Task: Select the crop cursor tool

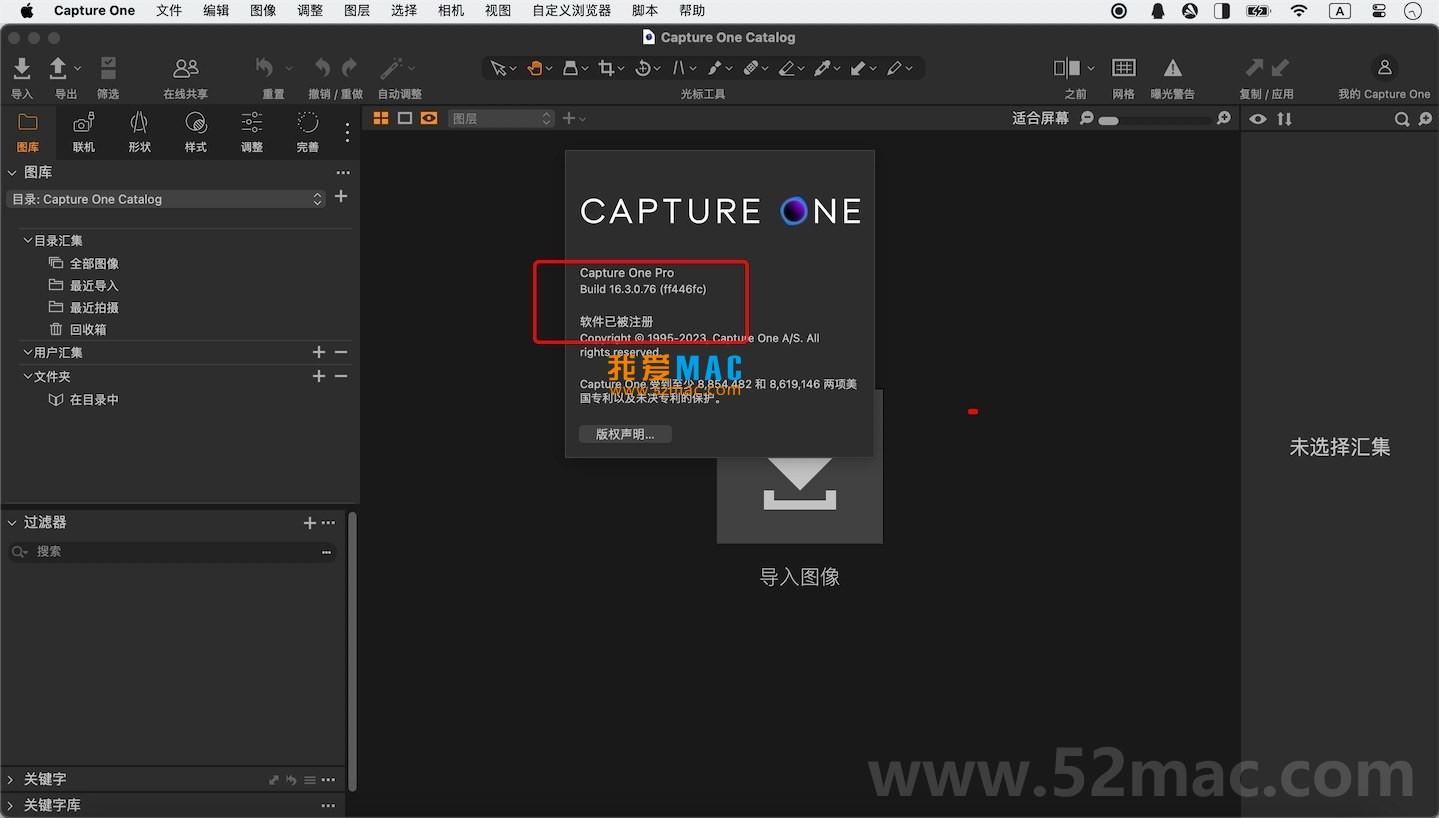Action: click(606, 68)
